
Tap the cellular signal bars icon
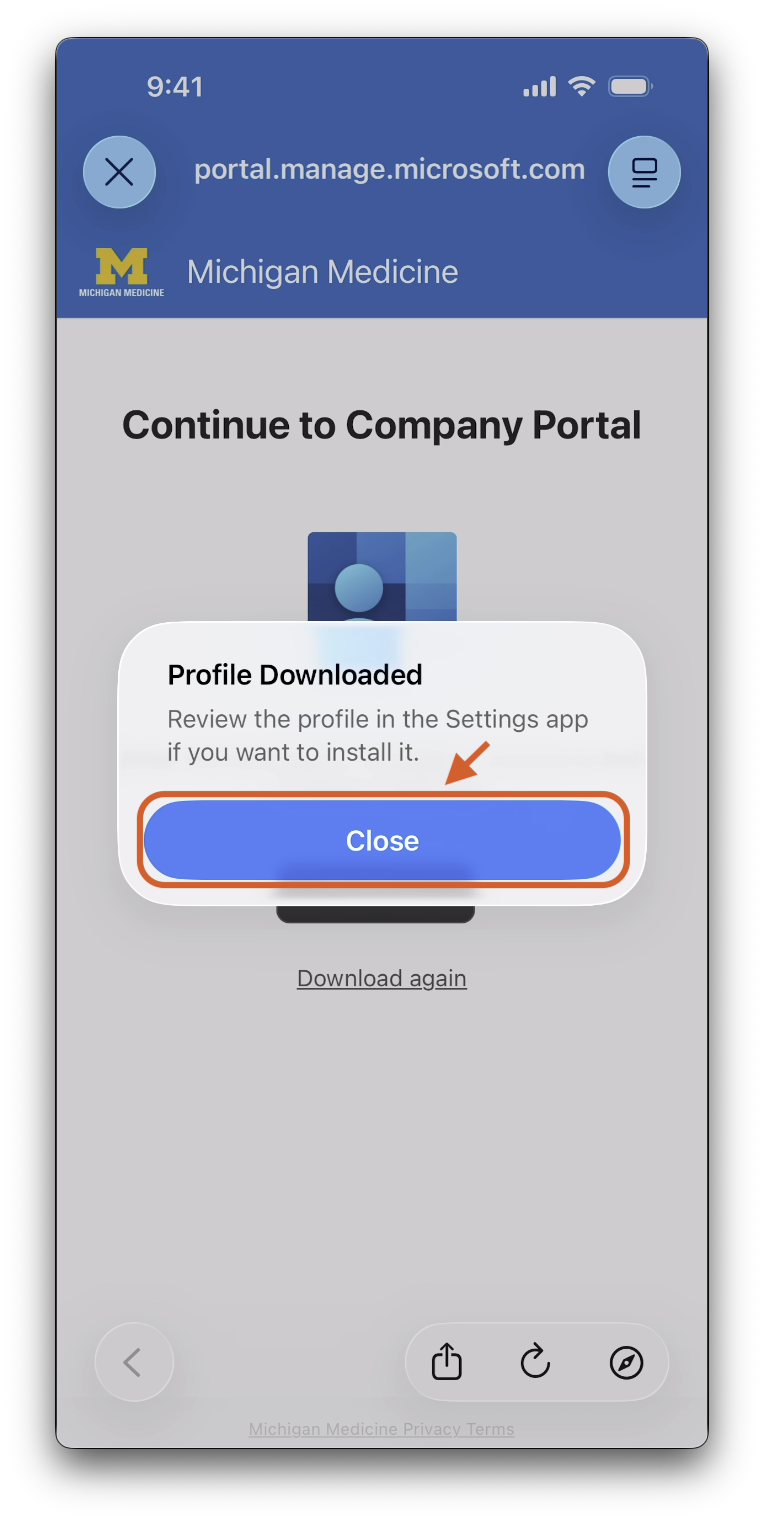pos(539,87)
